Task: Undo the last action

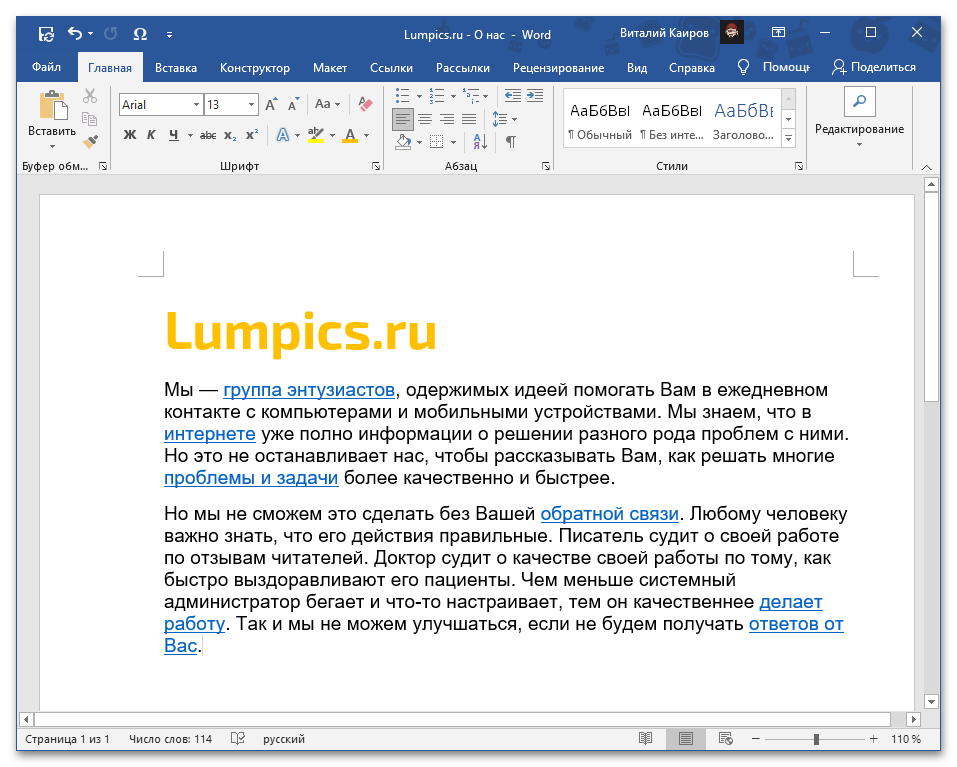Action: (x=74, y=34)
